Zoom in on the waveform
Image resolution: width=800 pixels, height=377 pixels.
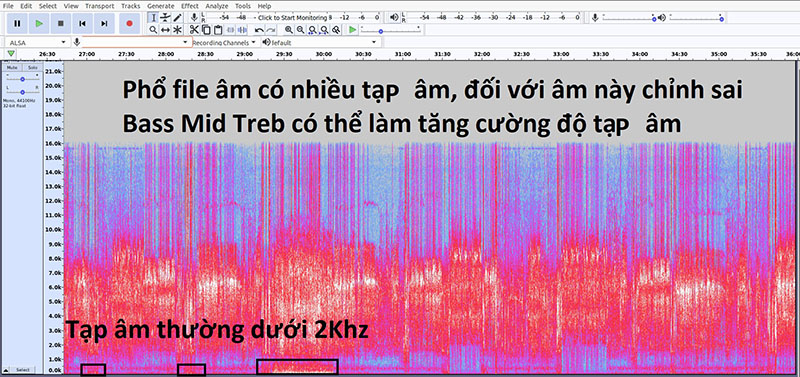289,30
